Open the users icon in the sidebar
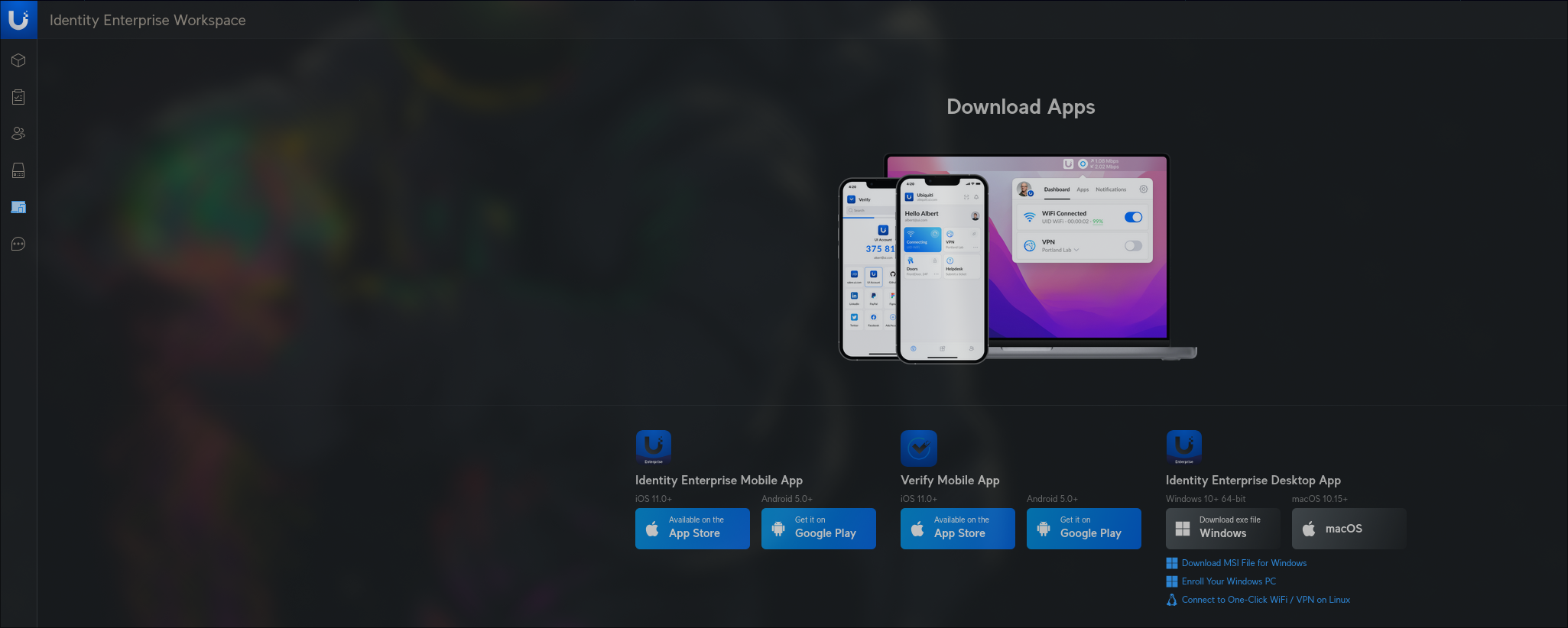 [18, 134]
